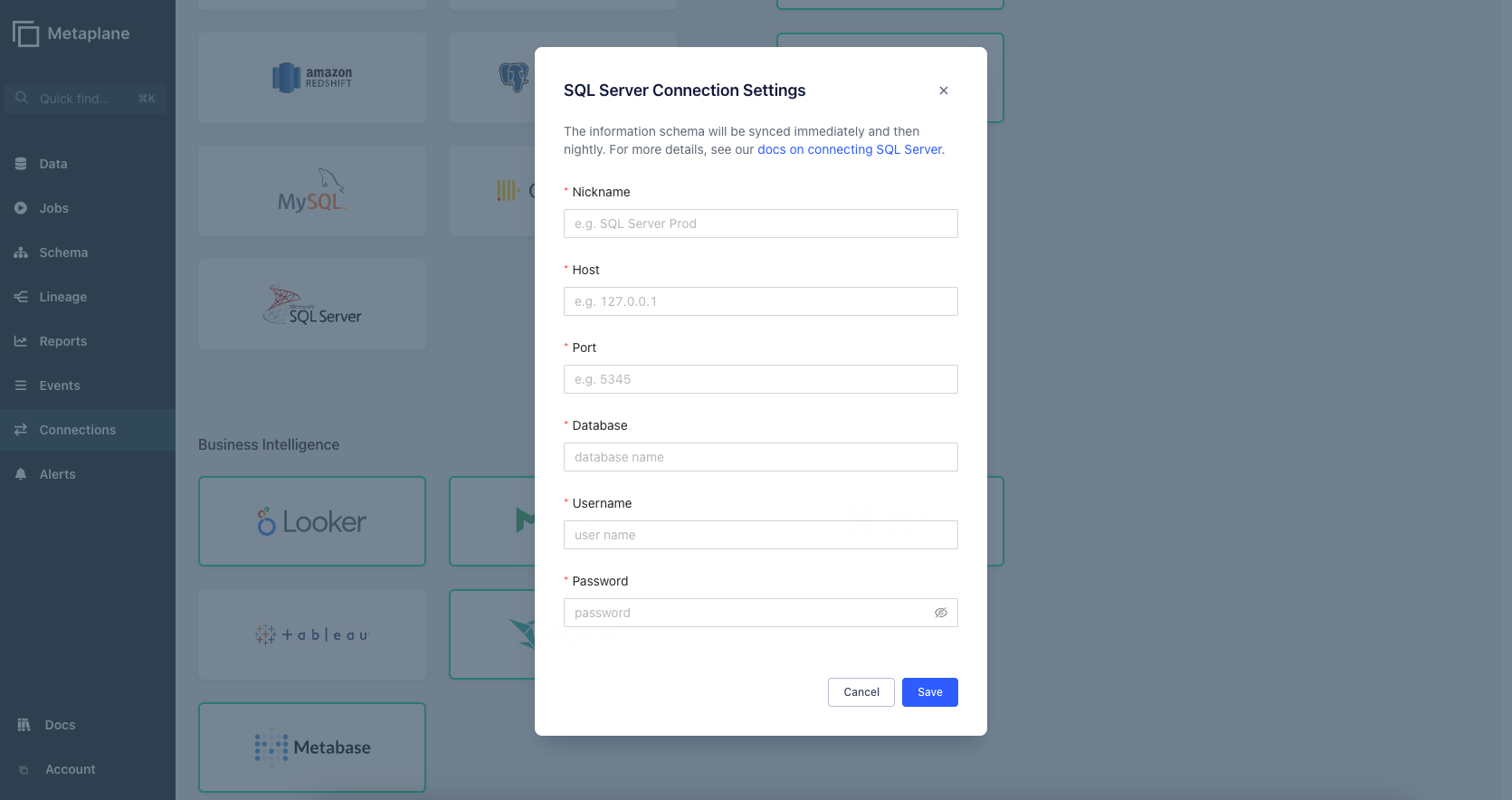Close the SQL Server Connection Settings dialog
Image resolution: width=1512 pixels, height=800 pixels.
coord(944,90)
